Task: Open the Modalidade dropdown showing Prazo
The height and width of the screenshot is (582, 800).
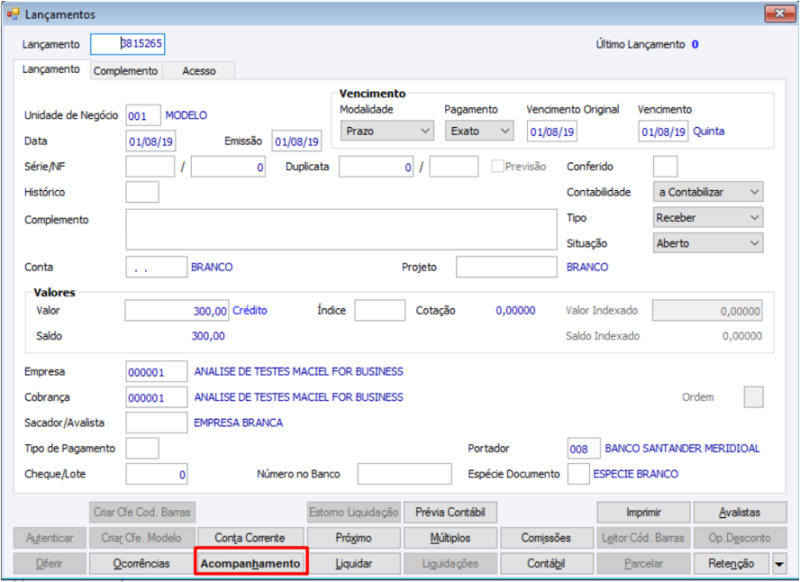Action: (x=387, y=131)
